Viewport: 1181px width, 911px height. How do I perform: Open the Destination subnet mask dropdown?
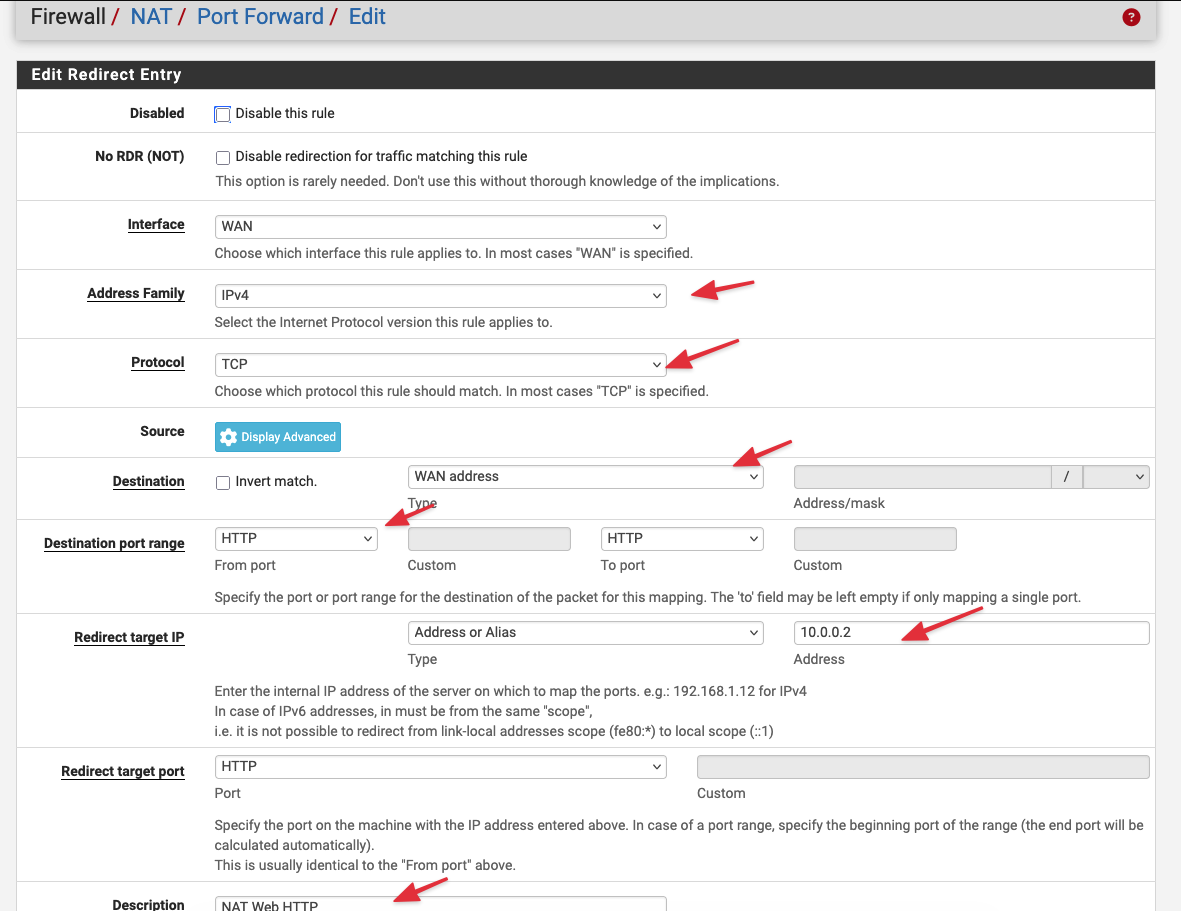(1116, 477)
